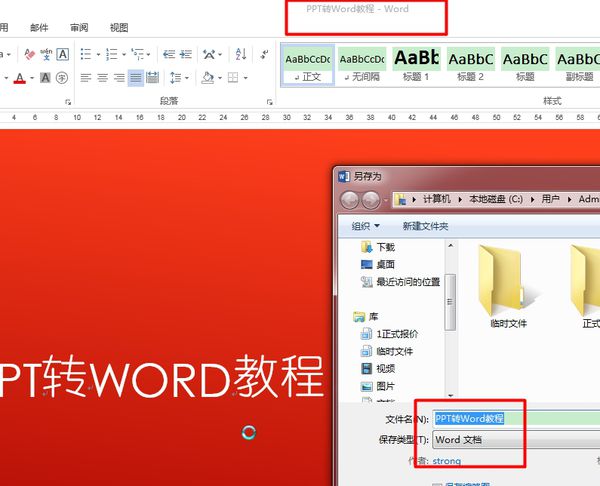Apply numbered list formatting
The height and width of the screenshot is (486, 600).
coord(111,54)
